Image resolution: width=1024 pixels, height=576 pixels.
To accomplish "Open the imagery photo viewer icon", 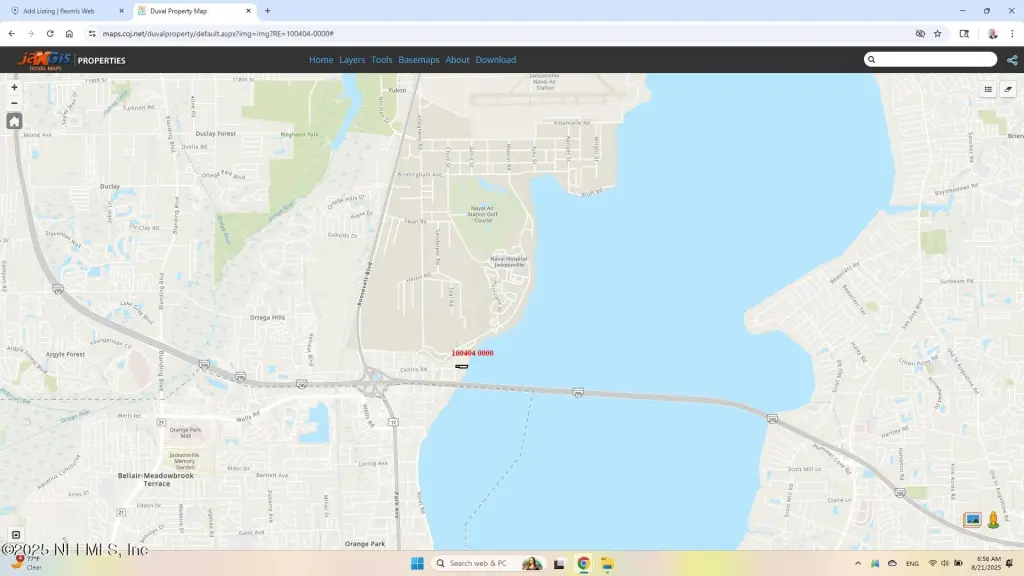I will [972, 520].
